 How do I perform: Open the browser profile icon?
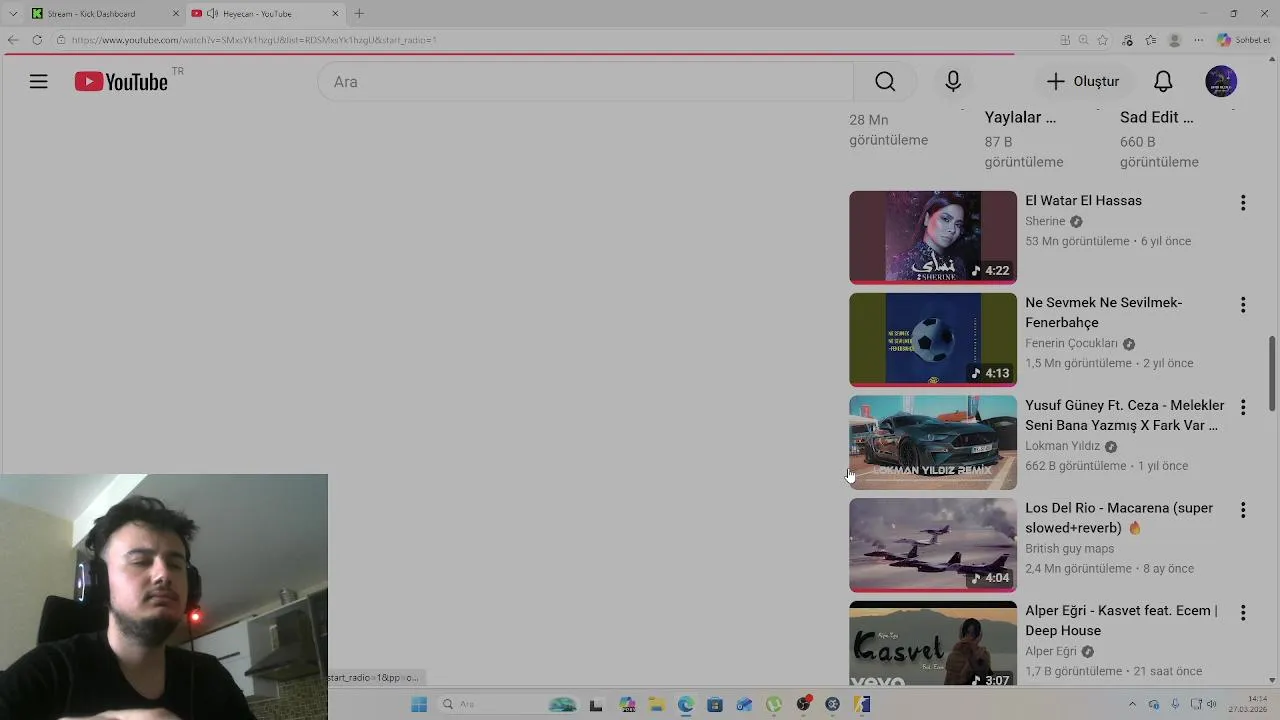(x=1175, y=40)
